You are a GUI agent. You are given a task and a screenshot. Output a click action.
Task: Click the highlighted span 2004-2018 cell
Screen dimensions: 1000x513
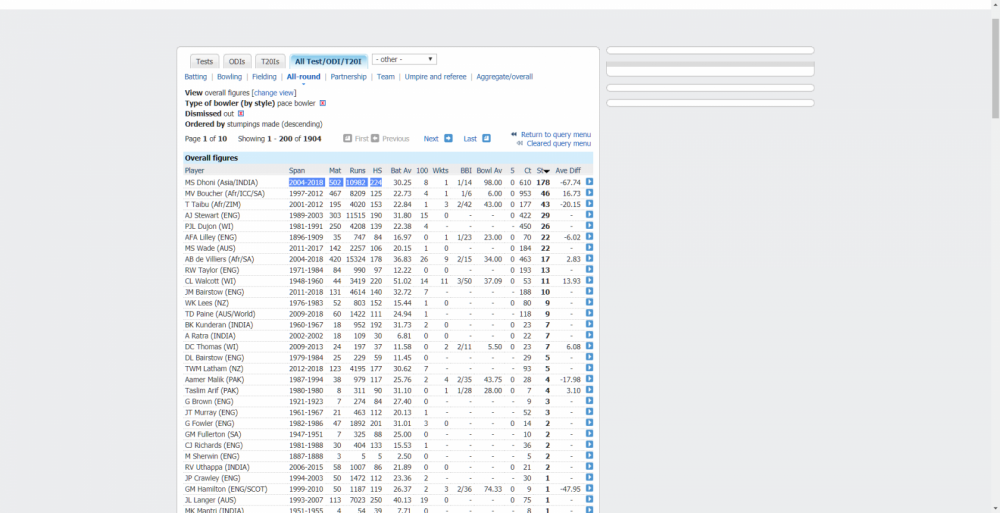point(306,182)
